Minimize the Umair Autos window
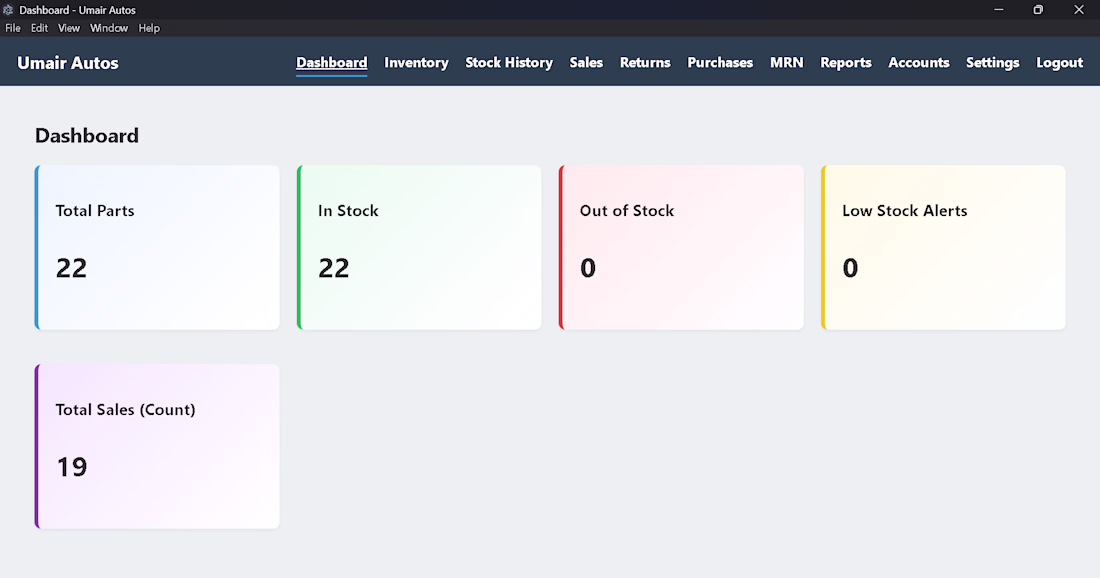The height and width of the screenshot is (578, 1100). pyautogui.click(x=999, y=10)
